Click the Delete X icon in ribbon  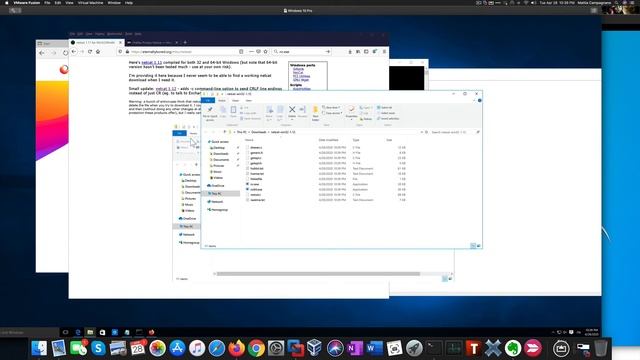tap(292, 109)
